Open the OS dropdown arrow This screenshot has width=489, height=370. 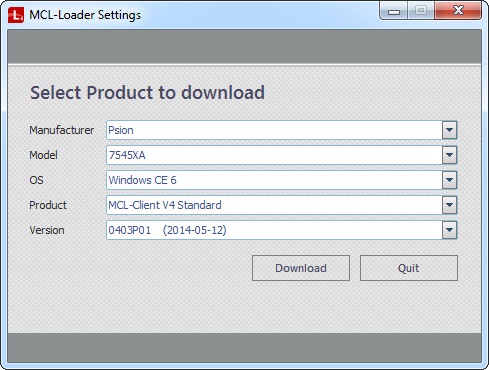point(449,180)
